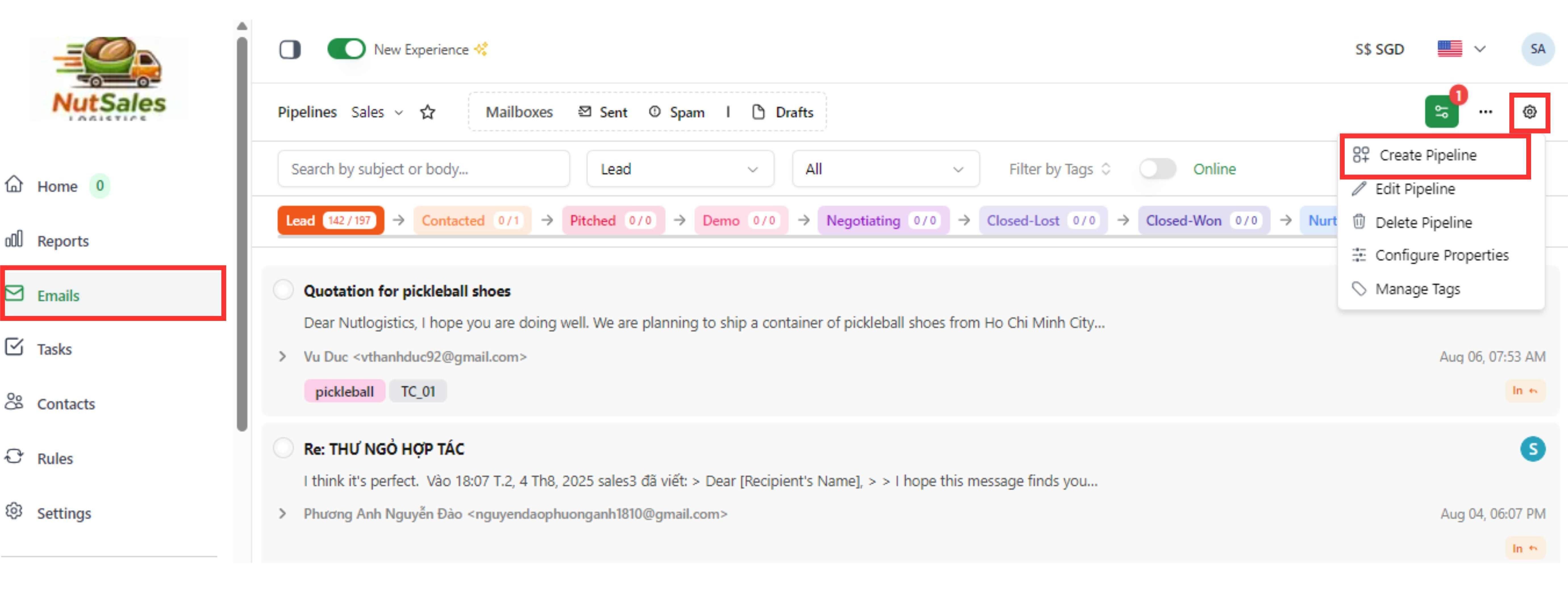
Task: Click the gear settings icon at top right
Action: coord(1529,112)
